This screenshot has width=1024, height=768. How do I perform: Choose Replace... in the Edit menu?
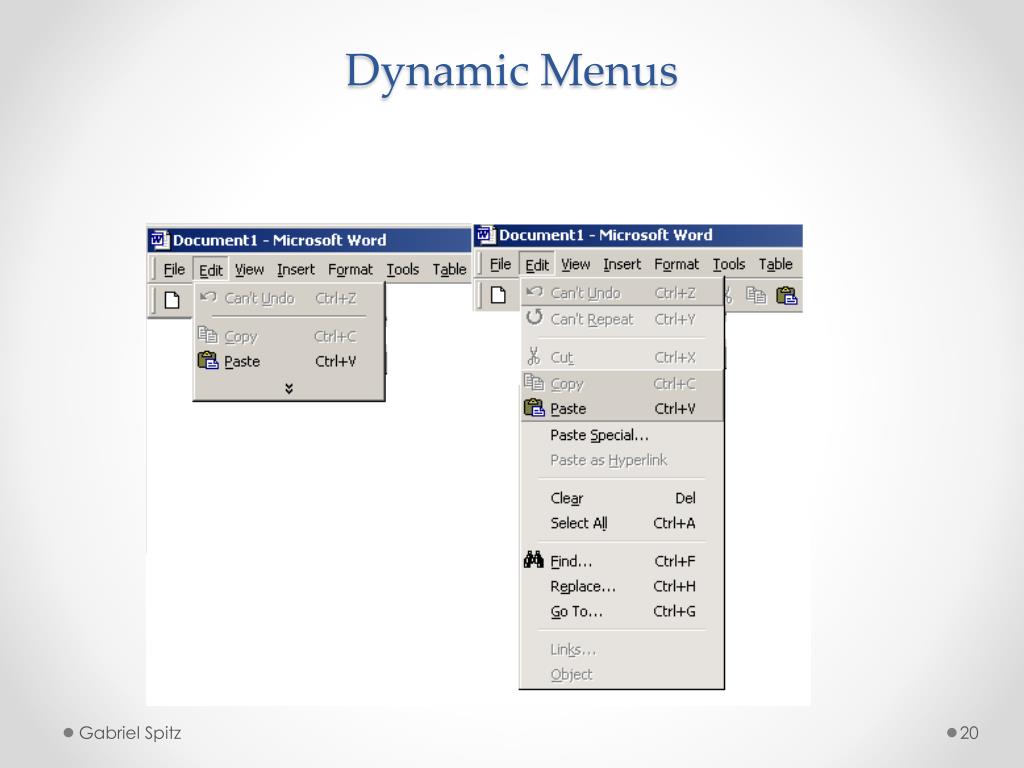coord(622,586)
